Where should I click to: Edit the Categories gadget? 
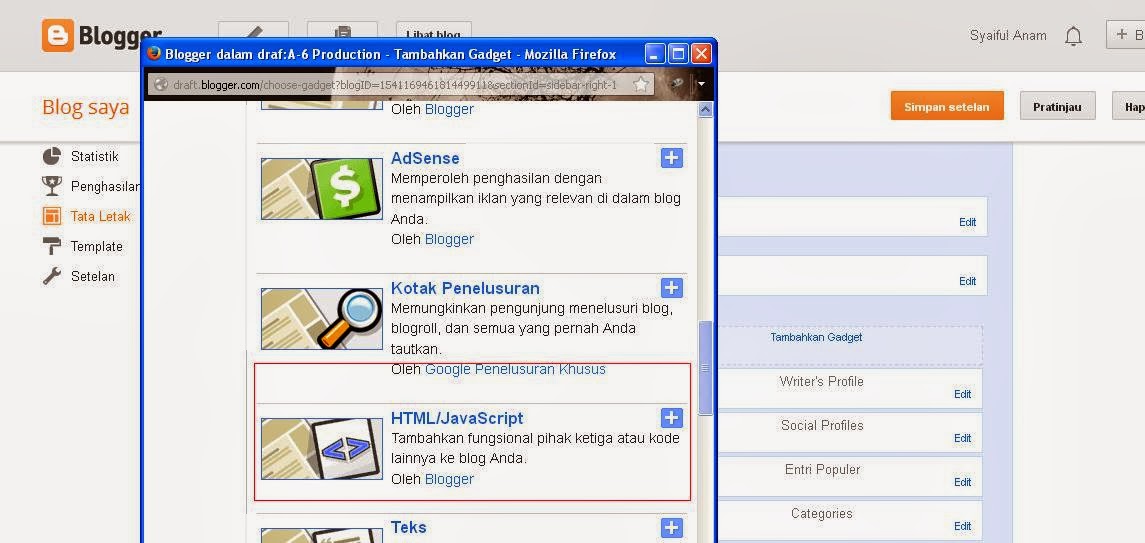tap(962, 525)
